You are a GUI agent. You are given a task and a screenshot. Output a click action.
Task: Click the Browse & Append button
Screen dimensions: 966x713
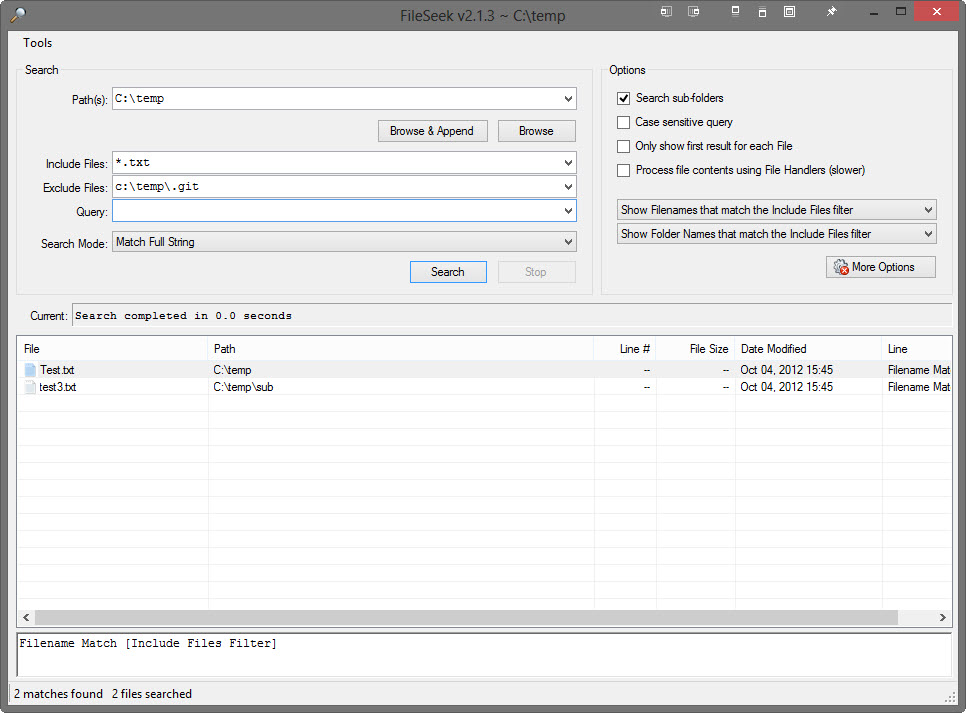click(x=432, y=131)
